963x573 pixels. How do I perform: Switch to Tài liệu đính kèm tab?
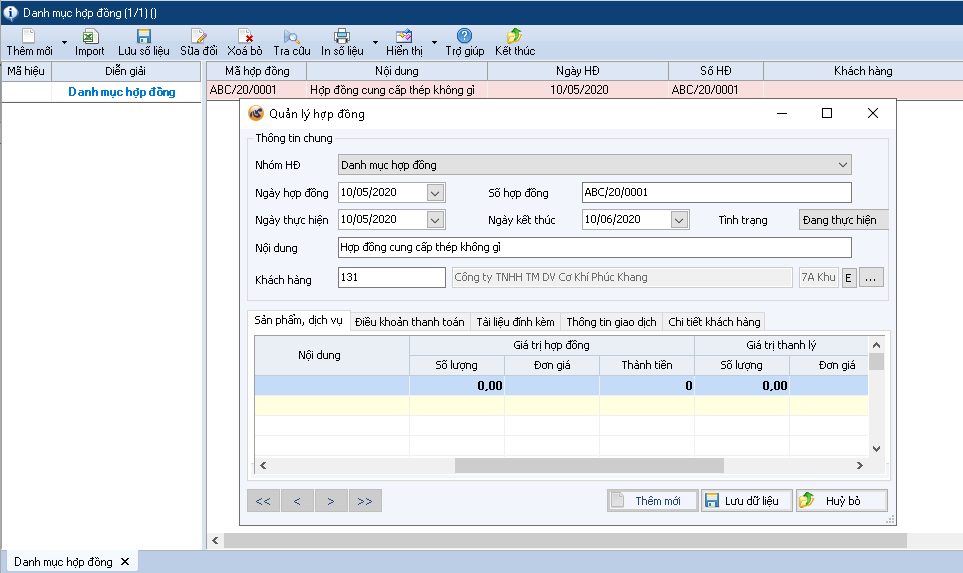click(515, 322)
